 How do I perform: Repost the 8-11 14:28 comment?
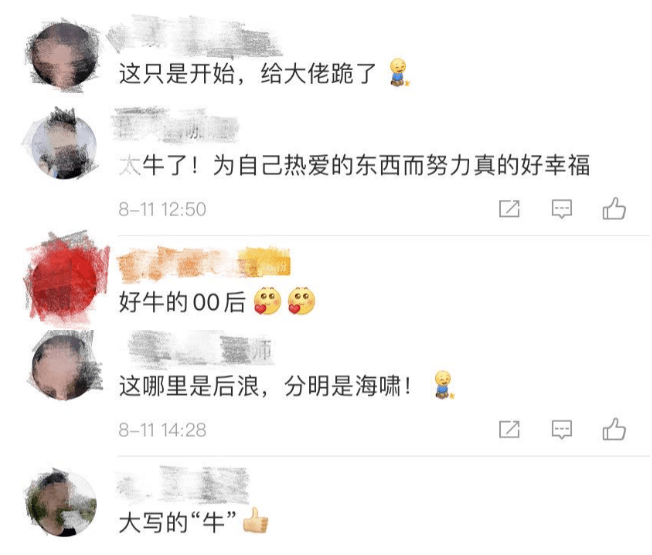[x=509, y=429]
